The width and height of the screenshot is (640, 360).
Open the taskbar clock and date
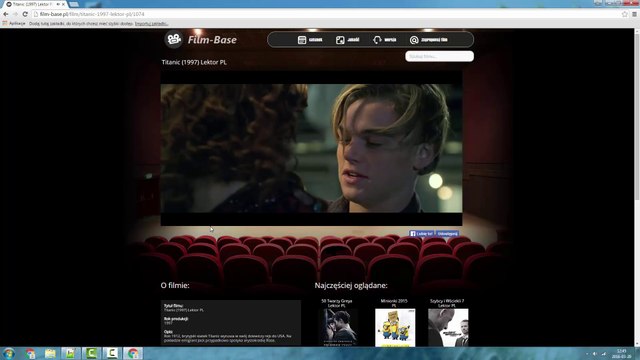click(621, 353)
